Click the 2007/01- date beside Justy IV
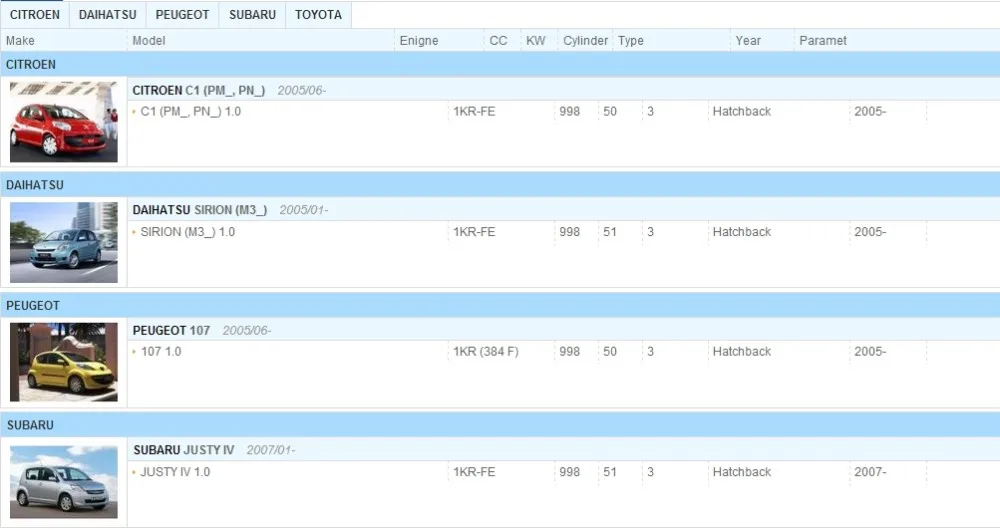The image size is (1000, 529). click(x=270, y=450)
